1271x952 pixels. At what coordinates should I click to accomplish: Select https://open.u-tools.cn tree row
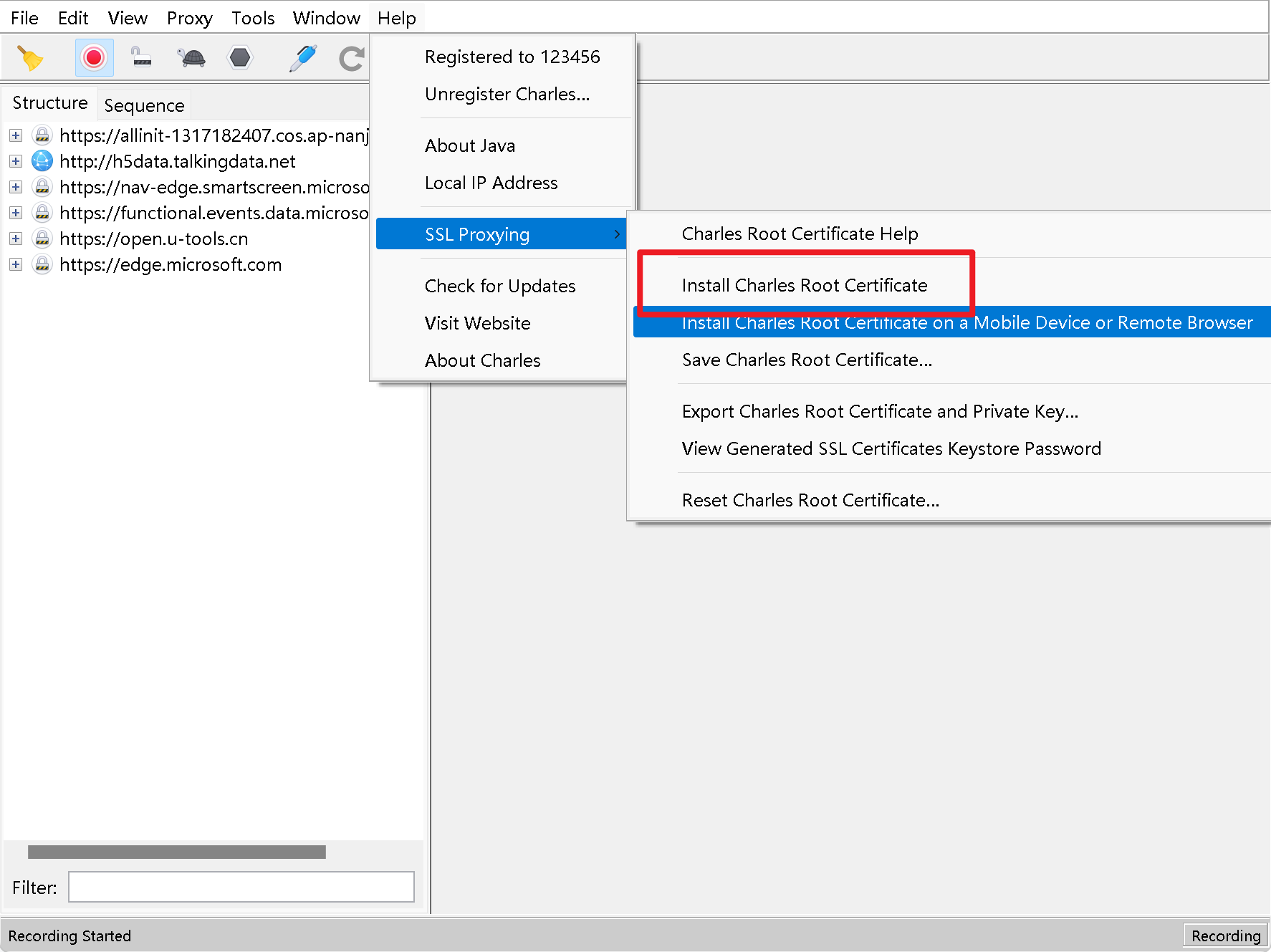(x=154, y=239)
